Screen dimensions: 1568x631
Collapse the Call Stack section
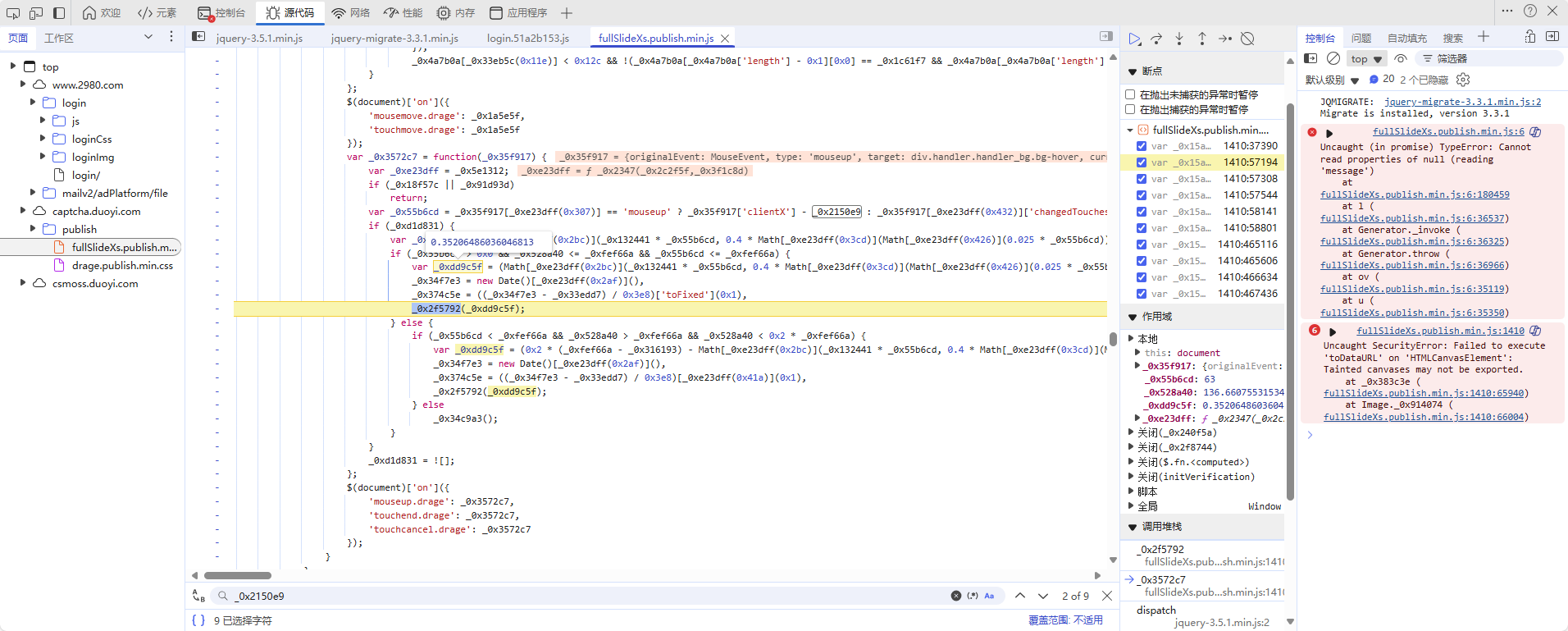coord(1133,527)
